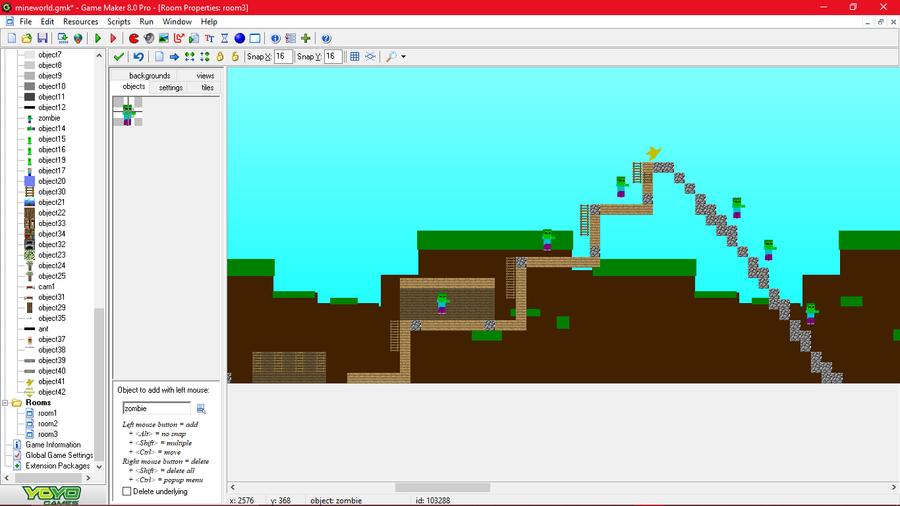Open the Window menu
The width and height of the screenshot is (900, 506).
pyautogui.click(x=177, y=22)
